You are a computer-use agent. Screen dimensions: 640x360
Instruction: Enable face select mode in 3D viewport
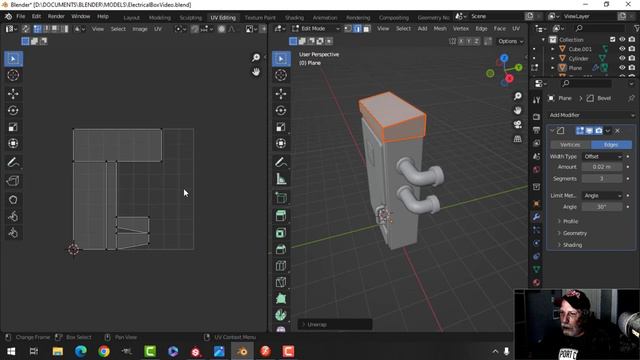367,29
